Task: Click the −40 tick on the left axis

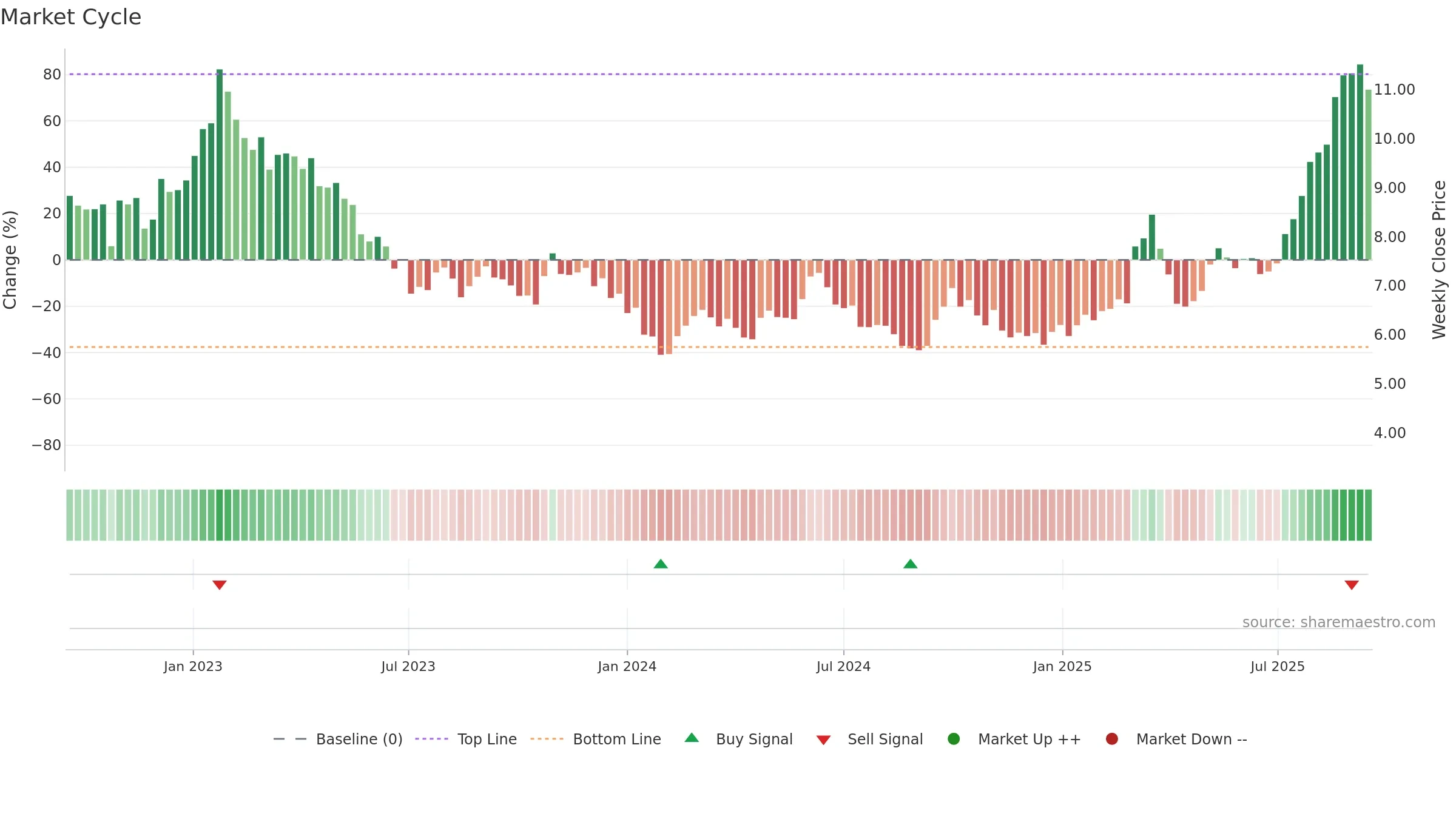Action: [47, 352]
